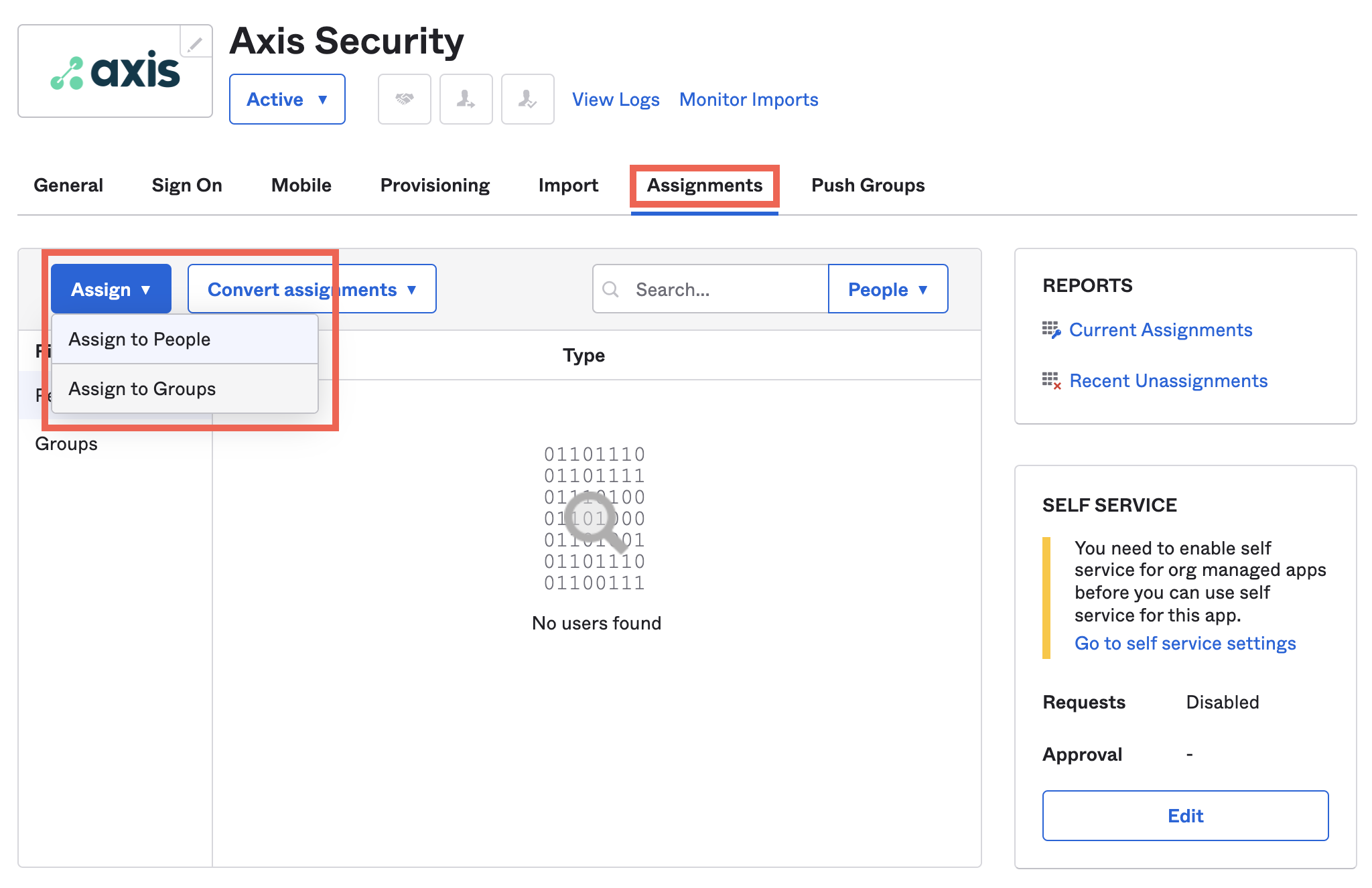Open the Assign dropdown button
The height and width of the screenshot is (888, 1372).
click(x=111, y=289)
